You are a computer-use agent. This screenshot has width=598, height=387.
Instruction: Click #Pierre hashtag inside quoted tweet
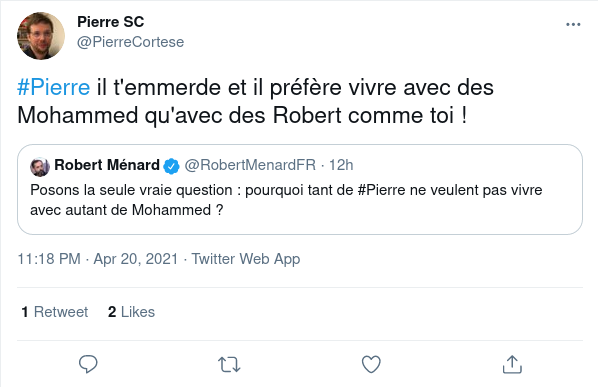coord(381,190)
